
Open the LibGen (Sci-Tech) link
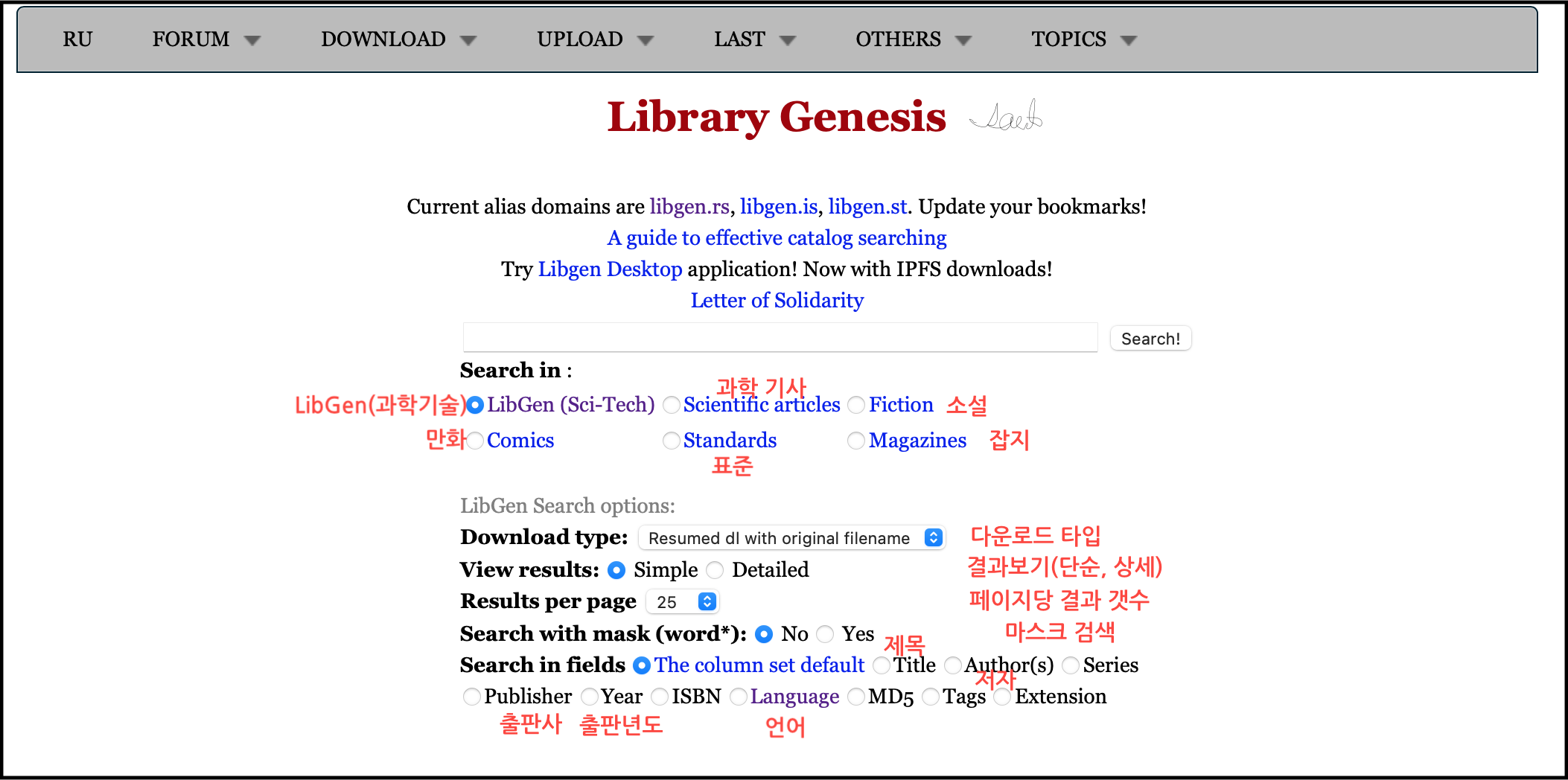(x=571, y=404)
